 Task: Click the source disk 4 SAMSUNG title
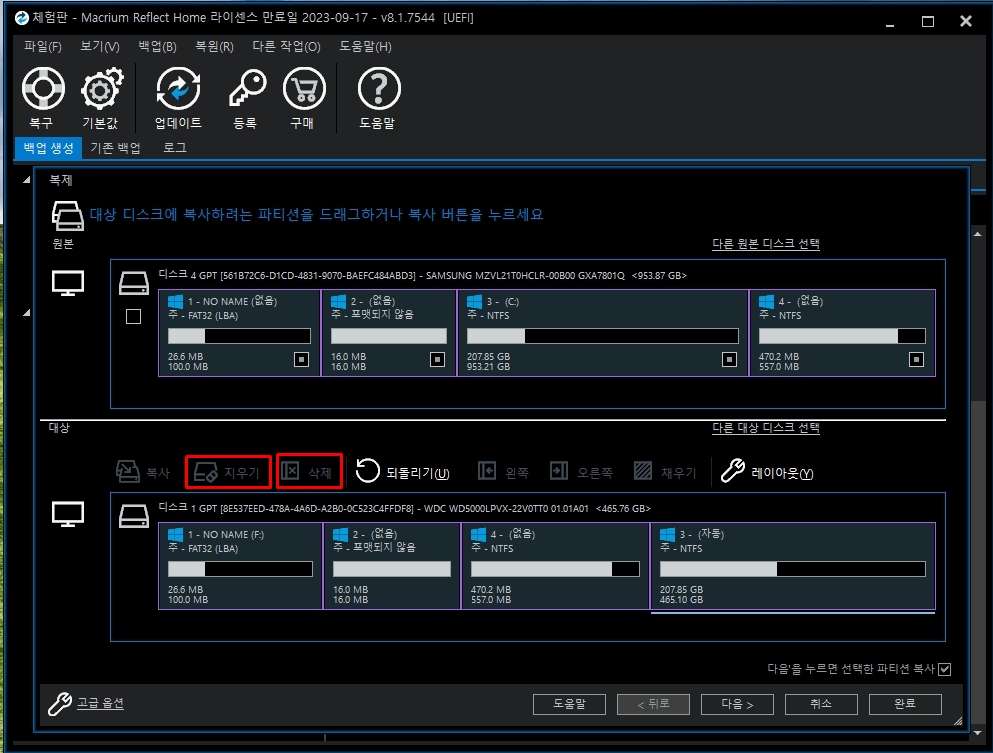pyautogui.click(x=422, y=275)
